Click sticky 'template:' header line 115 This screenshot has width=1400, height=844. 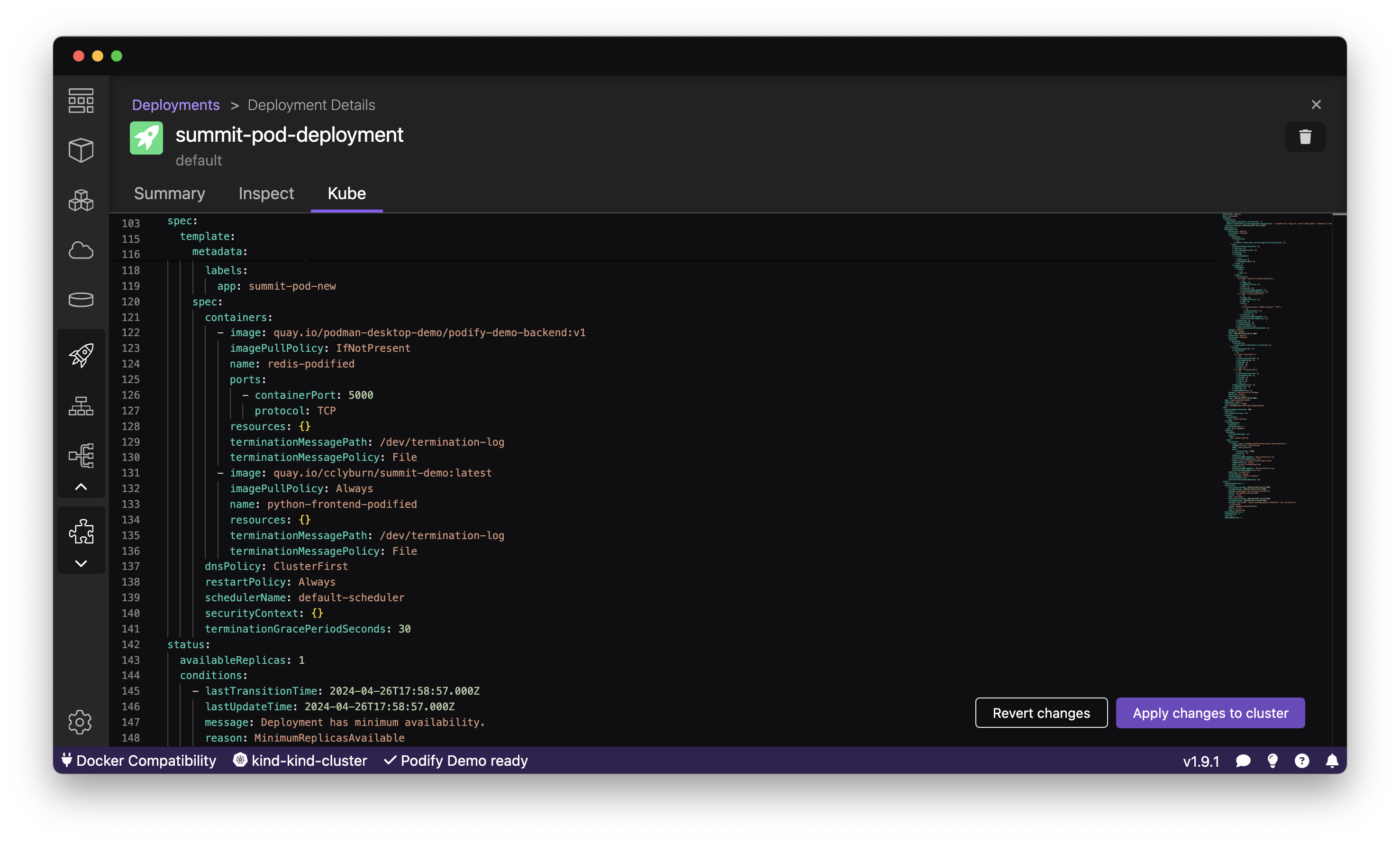[x=208, y=236]
